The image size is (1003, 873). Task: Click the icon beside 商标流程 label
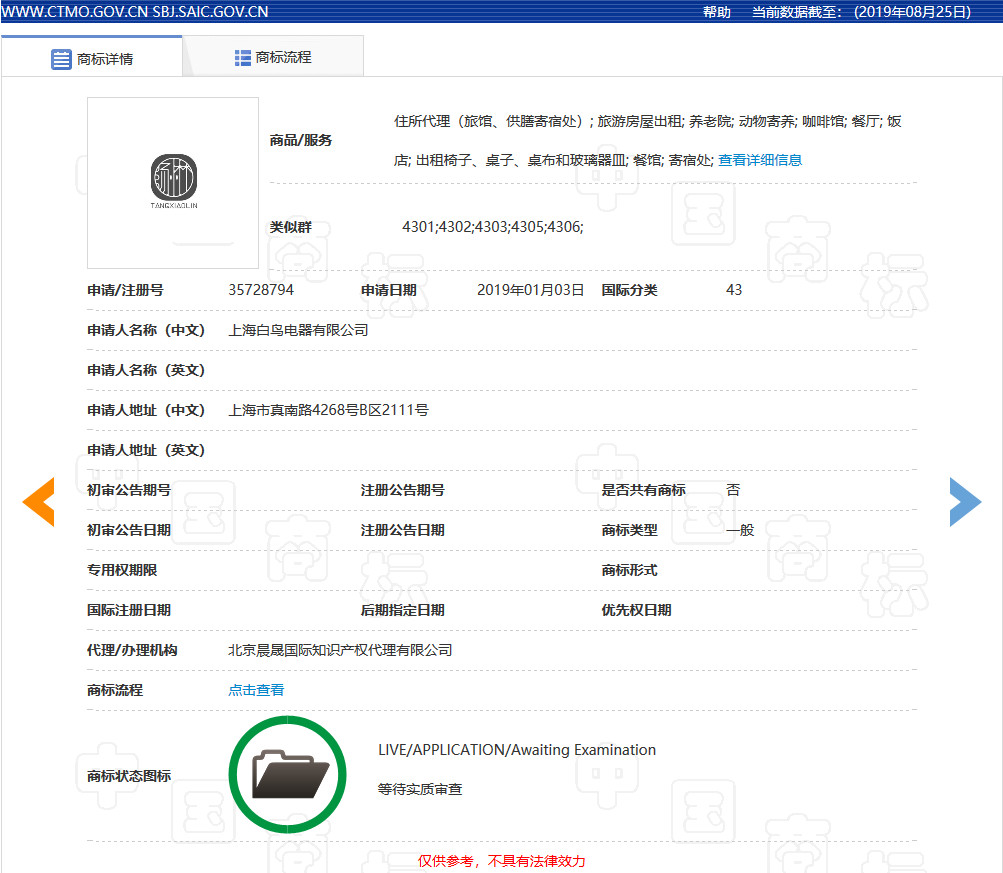point(240,57)
